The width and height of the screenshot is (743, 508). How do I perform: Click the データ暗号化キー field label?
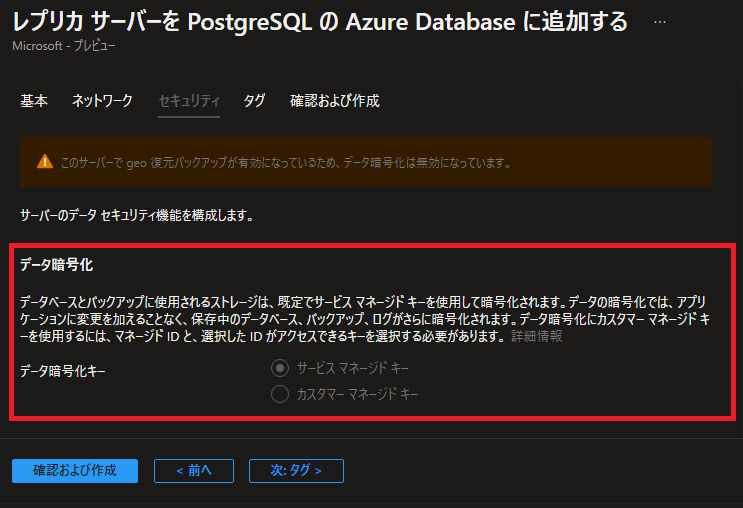pyautogui.click(x=63, y=371)
